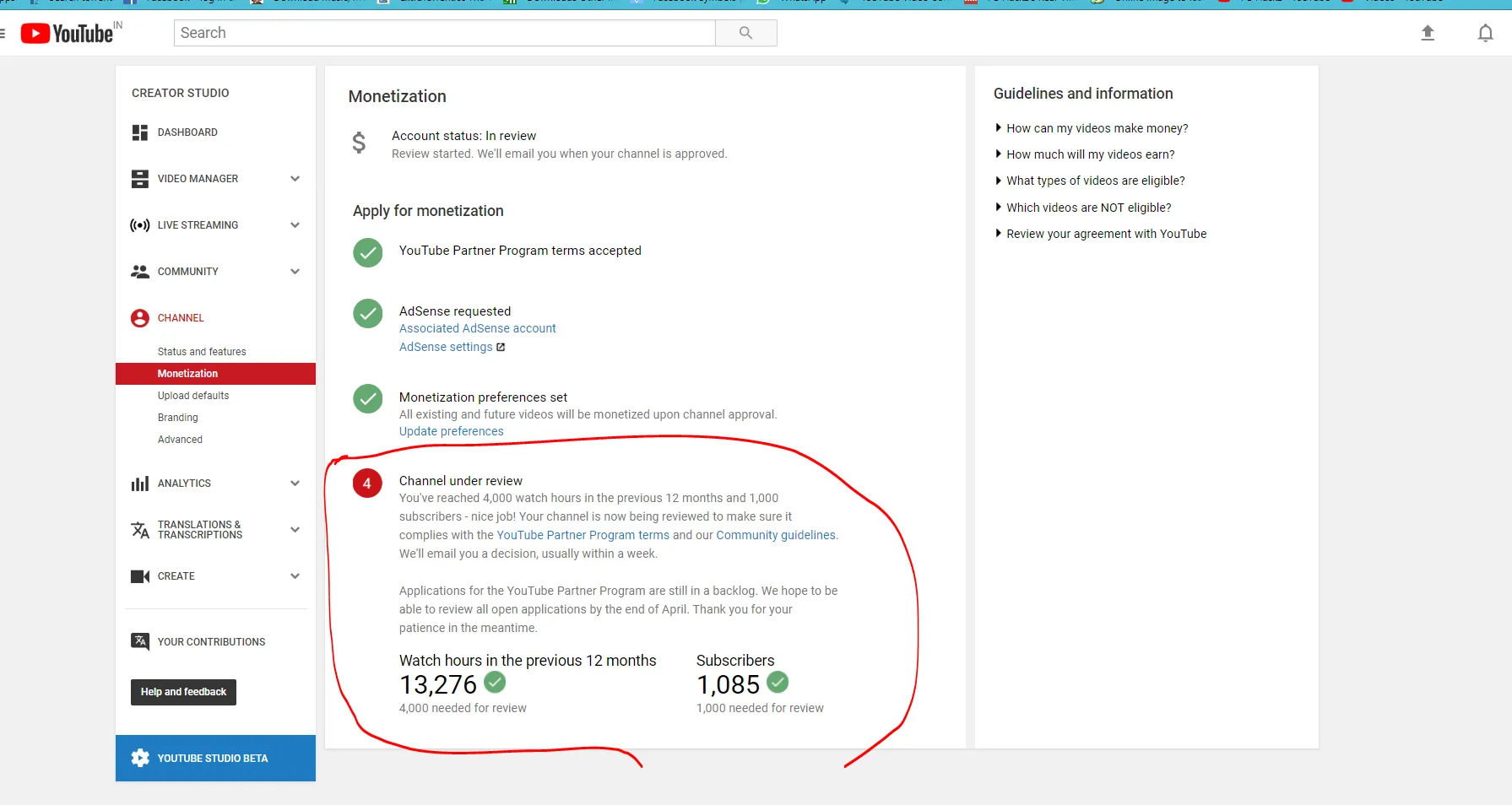Click 'YouTube Partner Program terms accepted' text

(x=520, y=251)
